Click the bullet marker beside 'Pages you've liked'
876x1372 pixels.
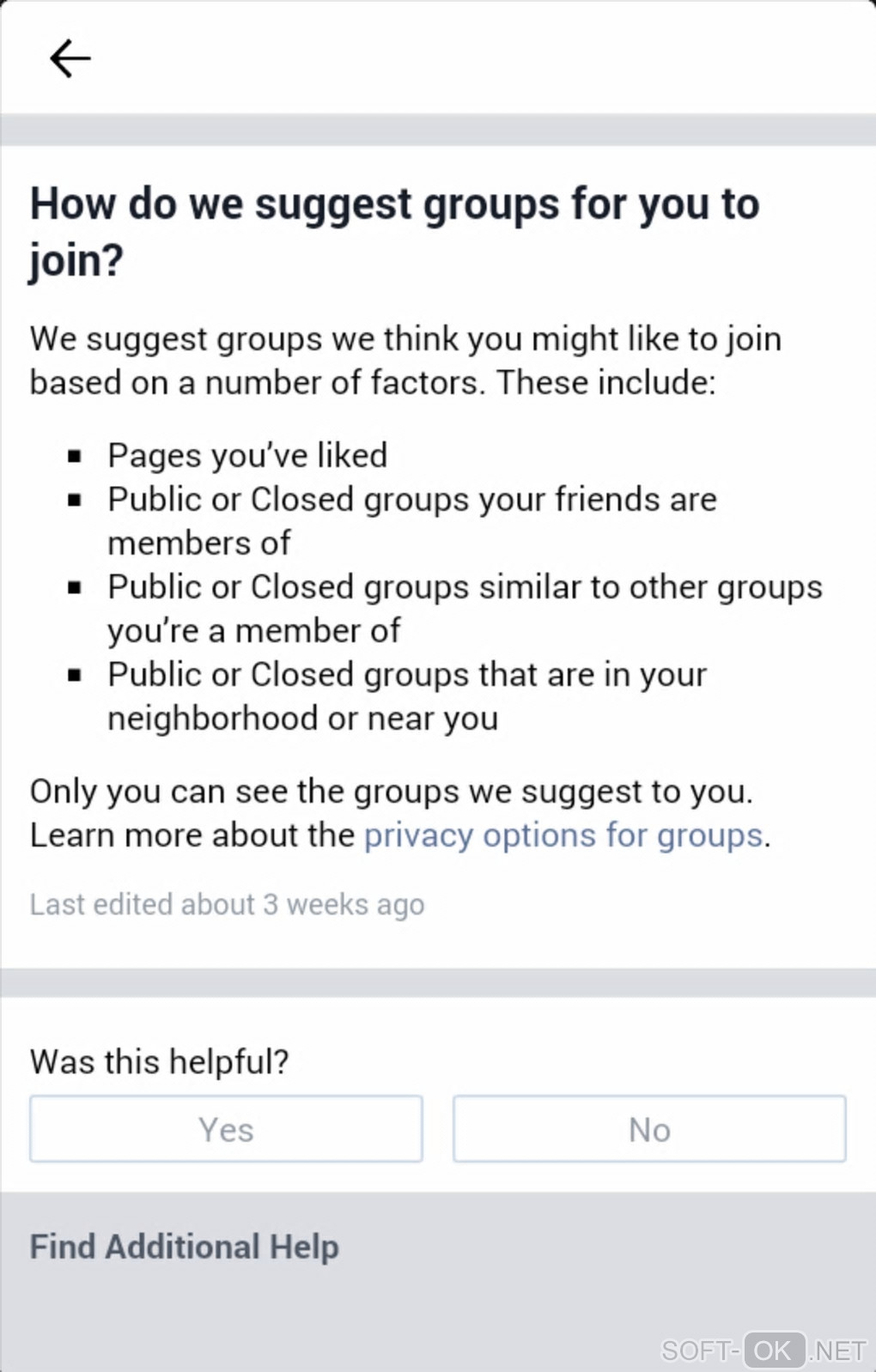[75, 456]
